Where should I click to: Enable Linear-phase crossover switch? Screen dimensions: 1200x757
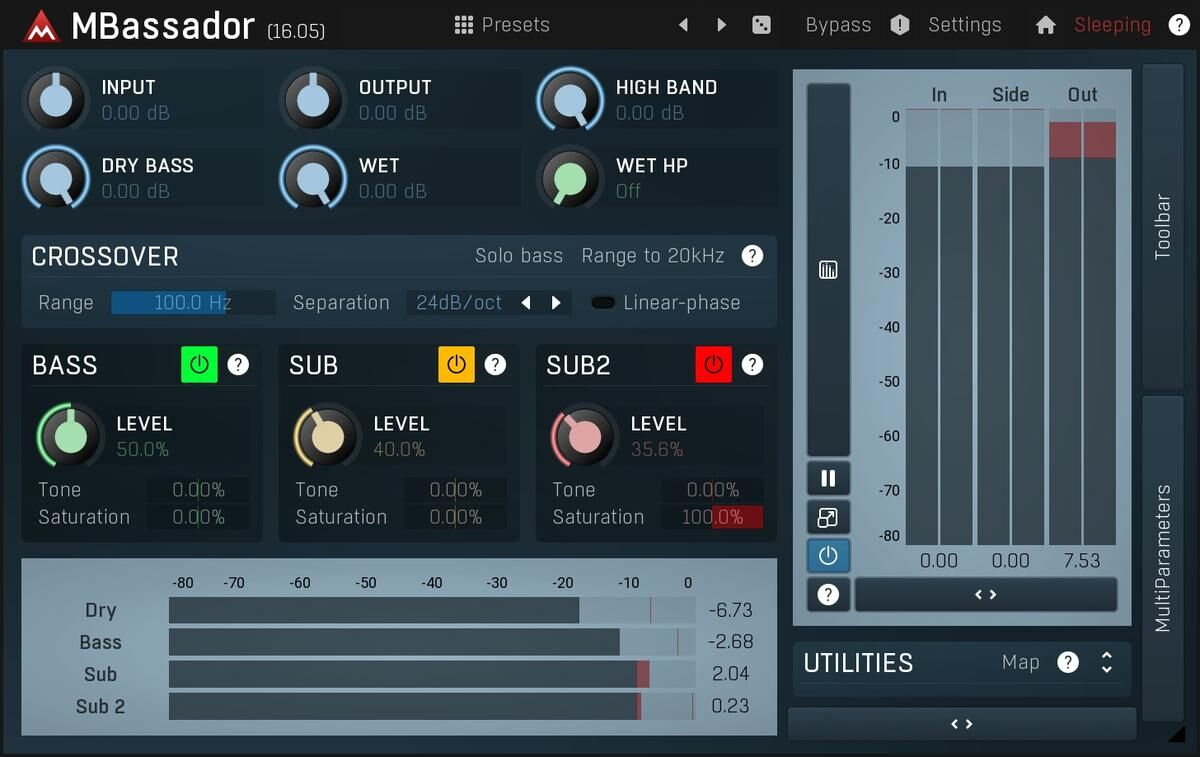tap(603, 303)
